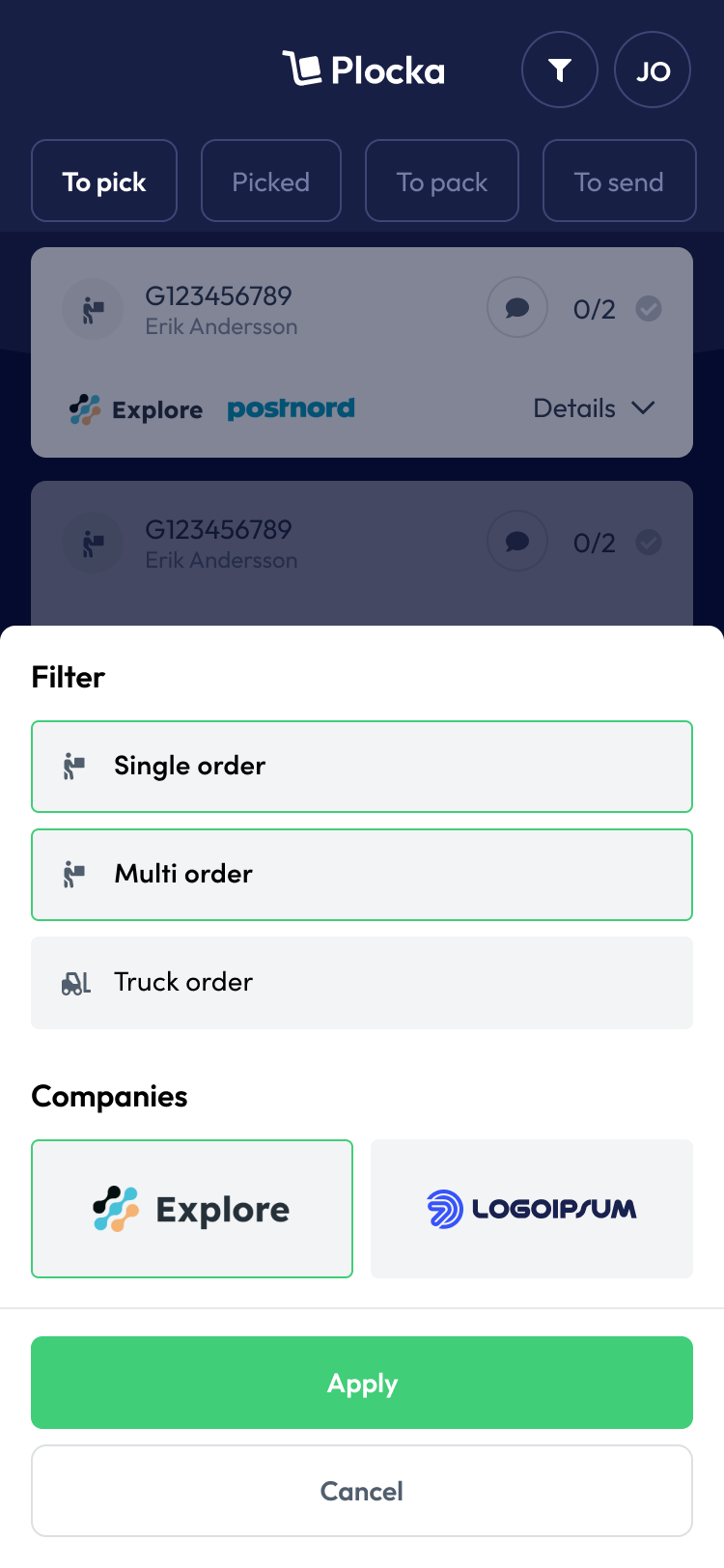Switch to the Picked tab
The height and width of the screenshot is (1568, 724).
[x=271, y=182]
